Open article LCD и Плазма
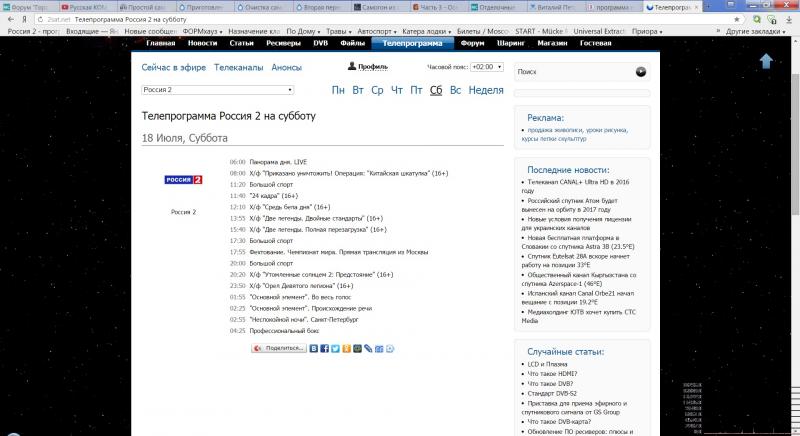Image resolution: width=800 pixels, height=436 pixels. tap(547, 364)
